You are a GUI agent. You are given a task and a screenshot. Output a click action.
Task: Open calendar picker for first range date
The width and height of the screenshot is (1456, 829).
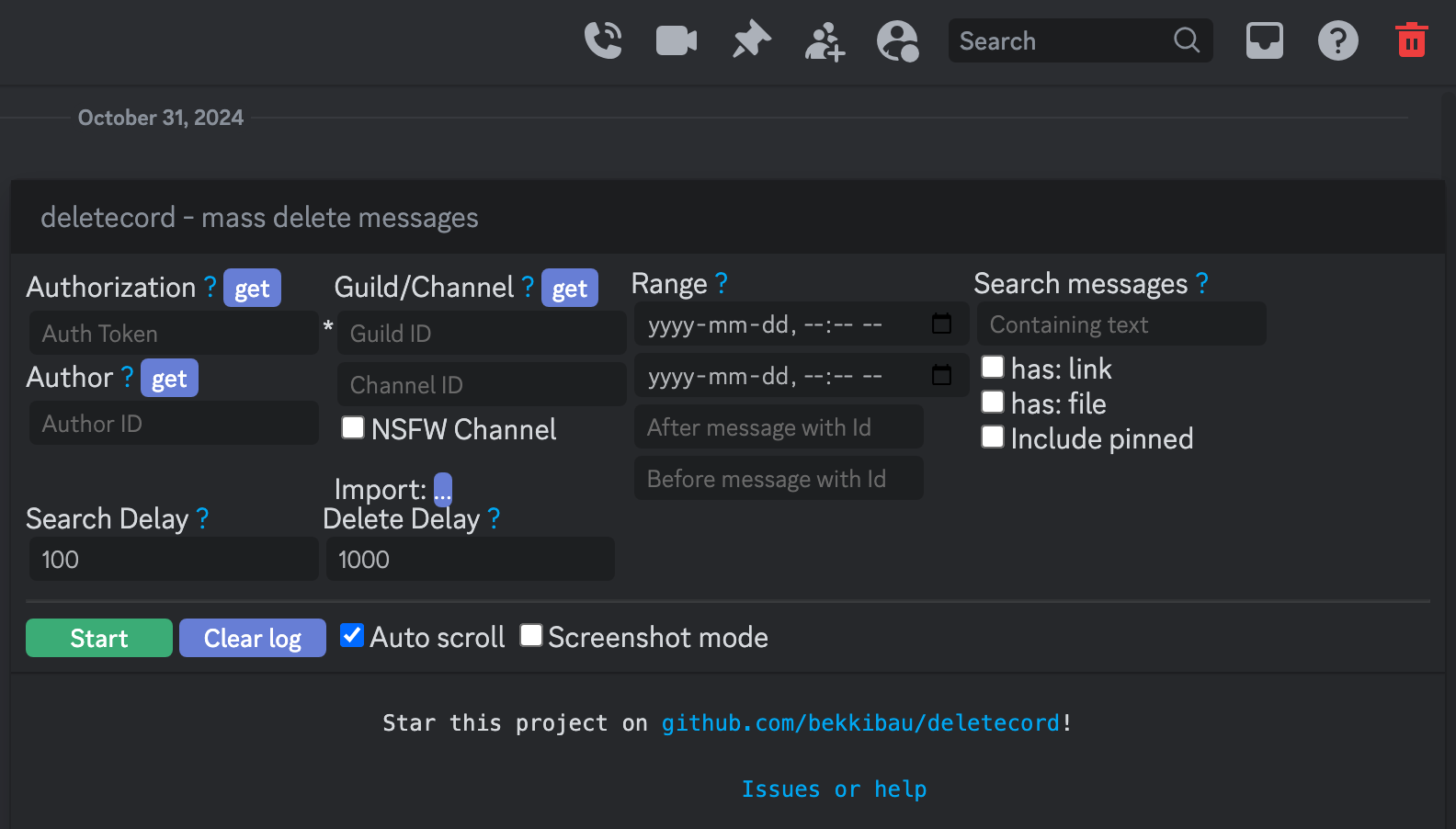coord(941,324)
